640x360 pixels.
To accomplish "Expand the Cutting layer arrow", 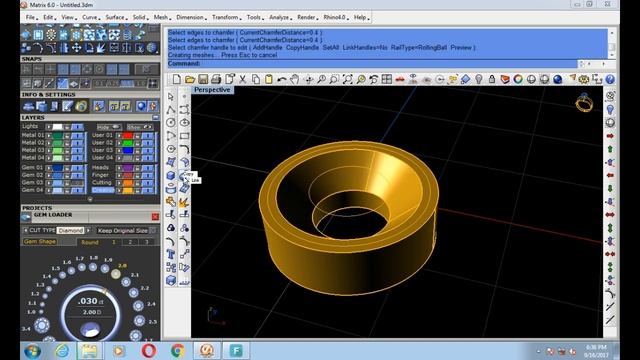I will (119, 183).
